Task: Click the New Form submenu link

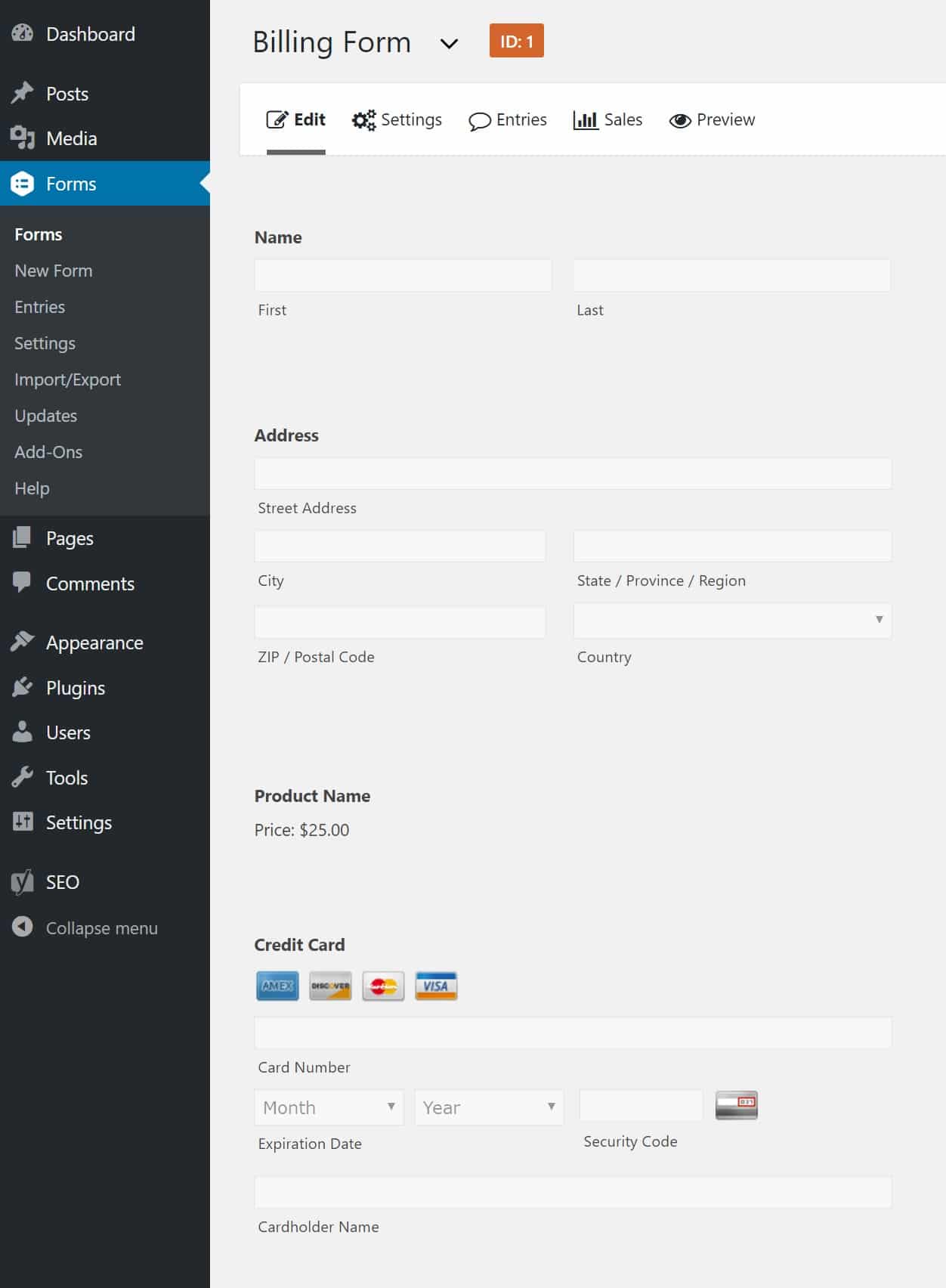Action: (54, 271)
